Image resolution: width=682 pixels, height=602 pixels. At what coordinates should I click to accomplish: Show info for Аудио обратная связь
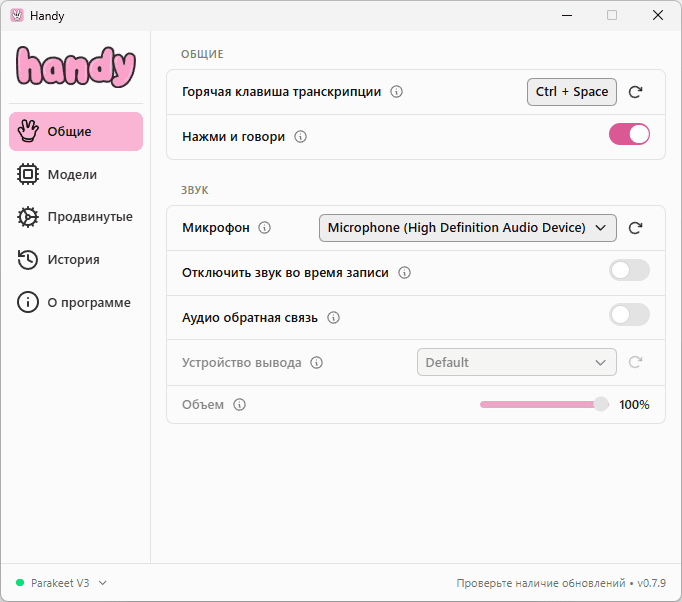[334, 318]
